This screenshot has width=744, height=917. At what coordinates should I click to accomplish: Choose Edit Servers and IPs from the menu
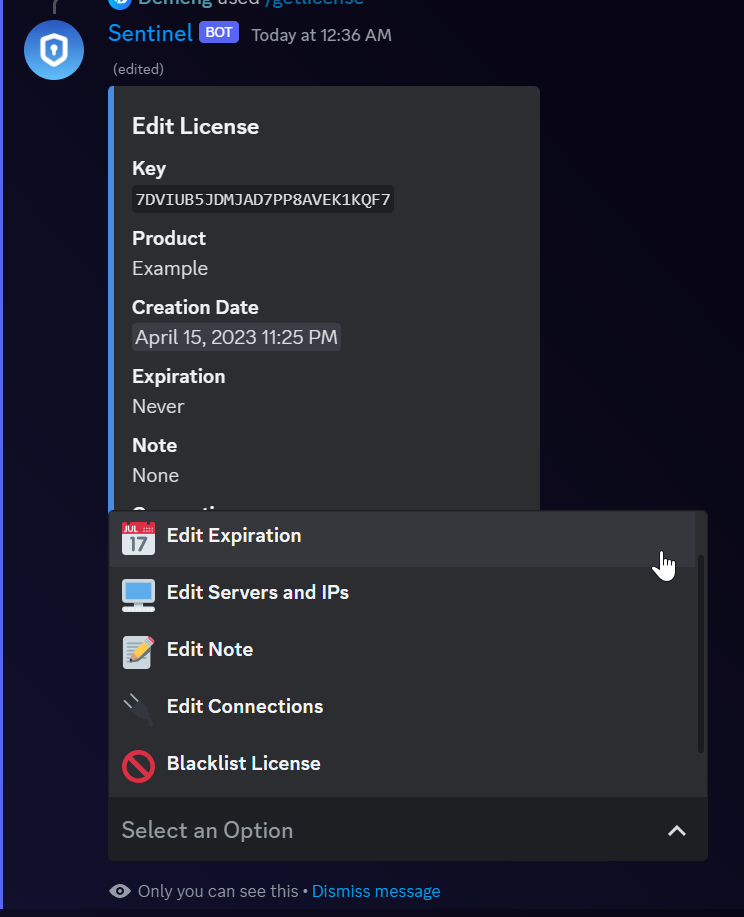pyautogui.click(x=258, y=593)
